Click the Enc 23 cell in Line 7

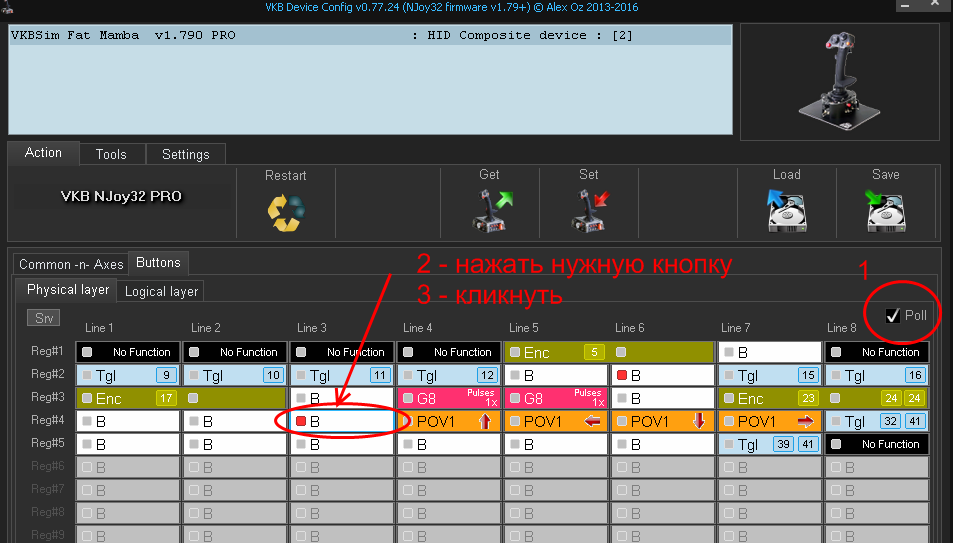coord(770,398)
